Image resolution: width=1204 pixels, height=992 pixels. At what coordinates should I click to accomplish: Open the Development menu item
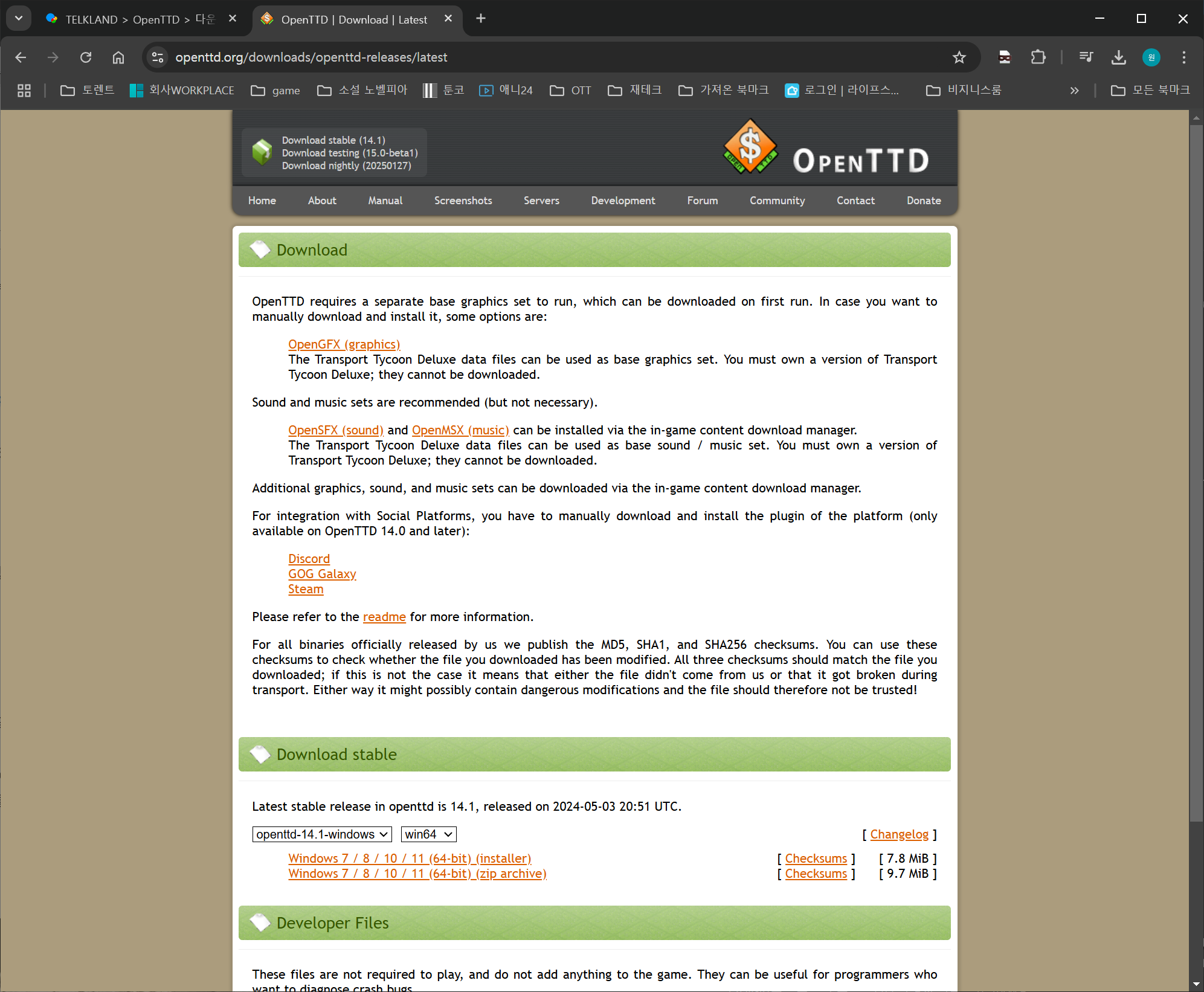(x=623, y=201)
